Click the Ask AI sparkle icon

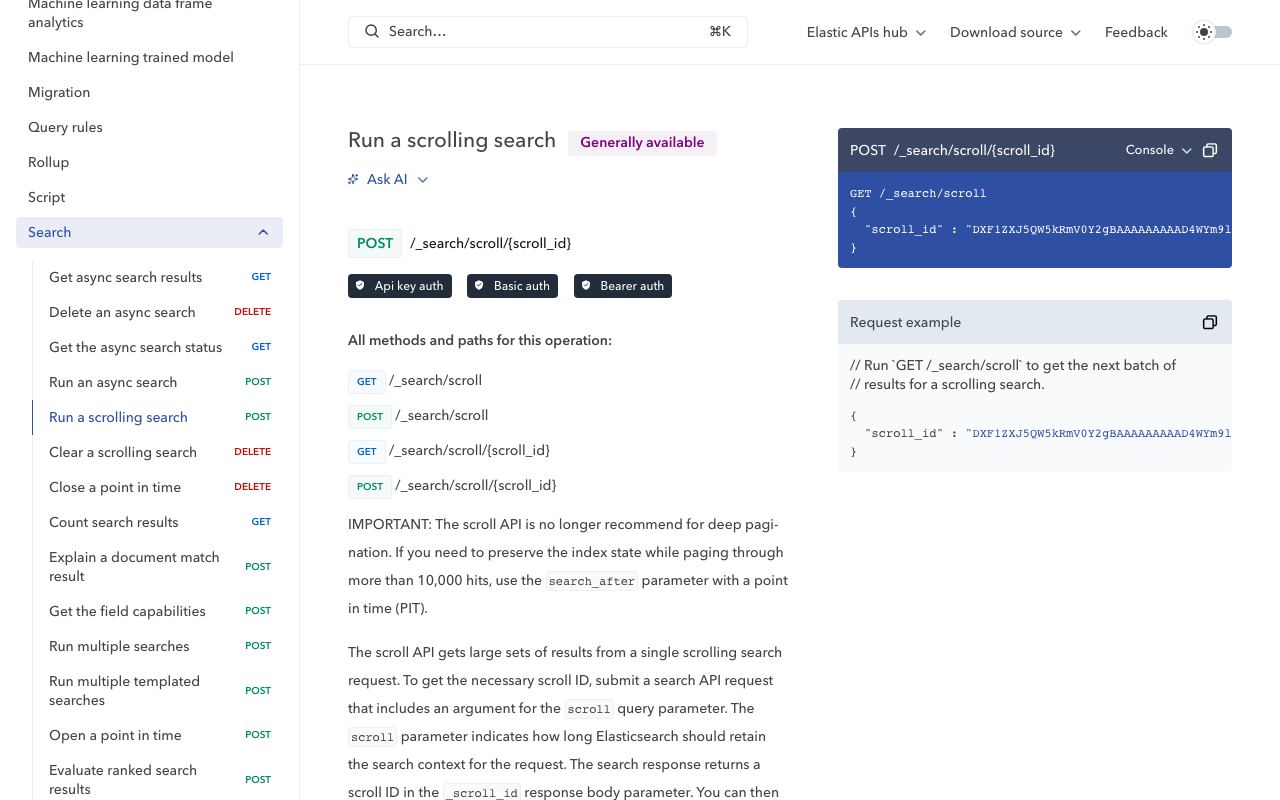pyautogui.click(x=352, y=178)
